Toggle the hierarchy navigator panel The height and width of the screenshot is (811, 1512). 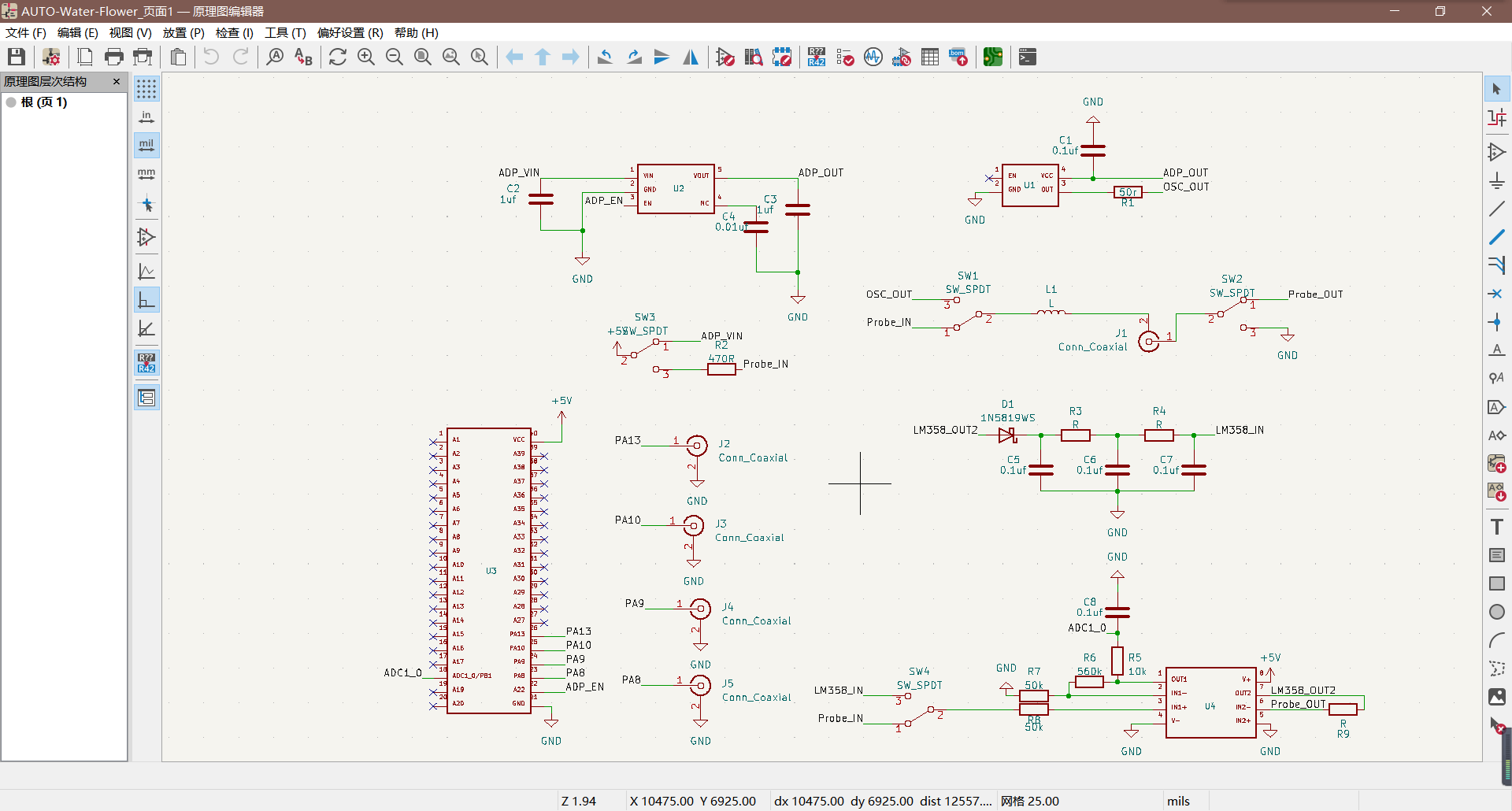[146, 398]
